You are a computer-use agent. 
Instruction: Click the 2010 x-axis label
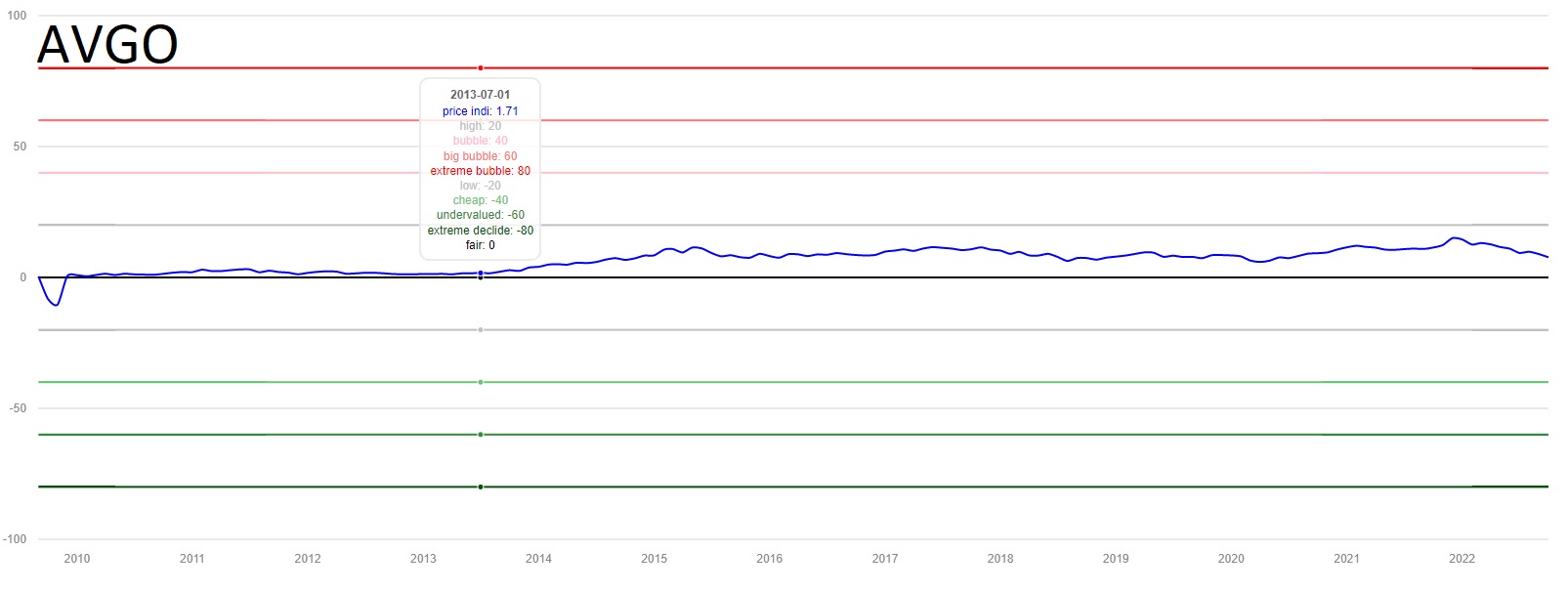pyautogui.click(x=76, y=559)
